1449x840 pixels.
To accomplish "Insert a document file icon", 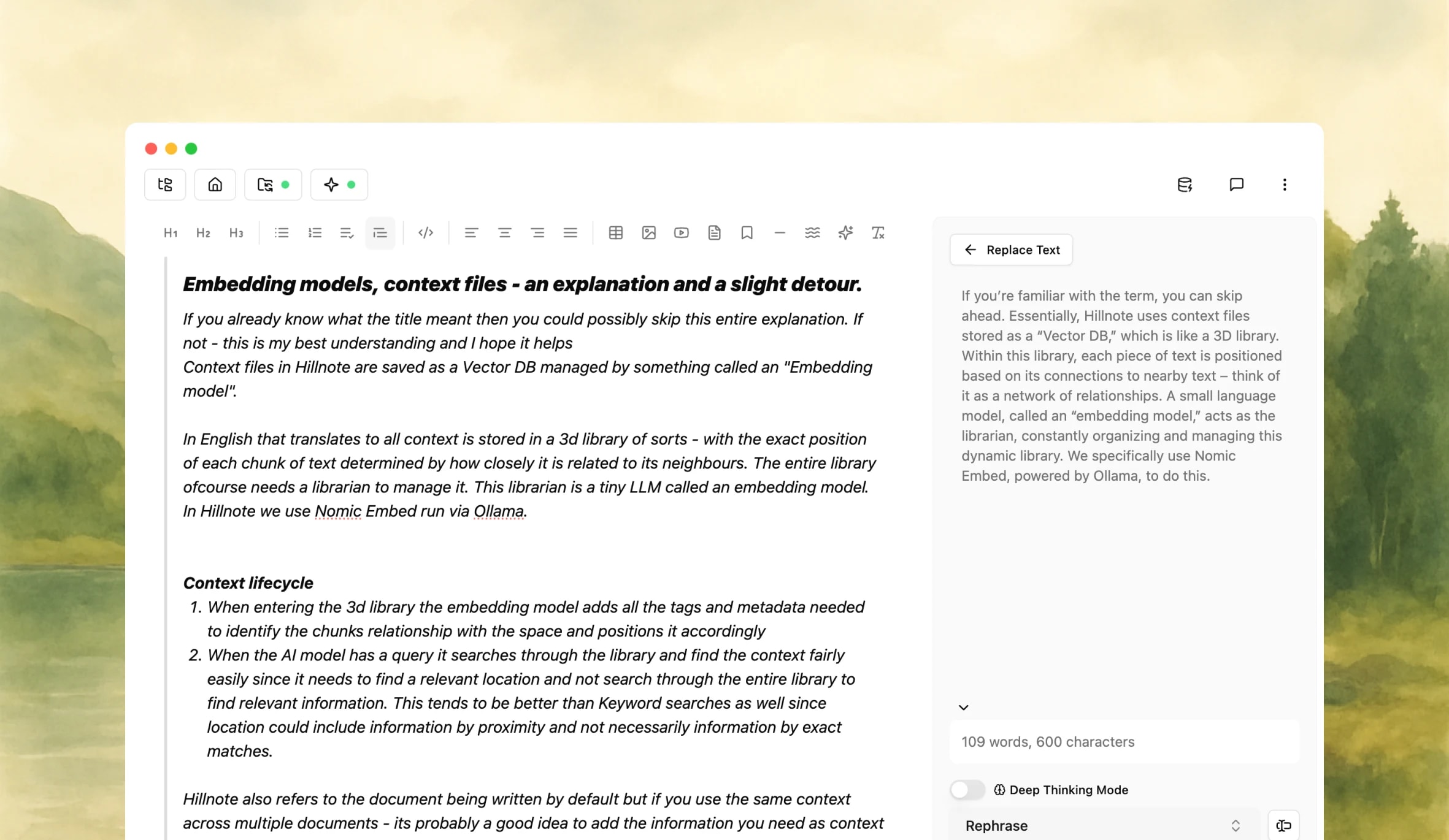I will point(714,233).
